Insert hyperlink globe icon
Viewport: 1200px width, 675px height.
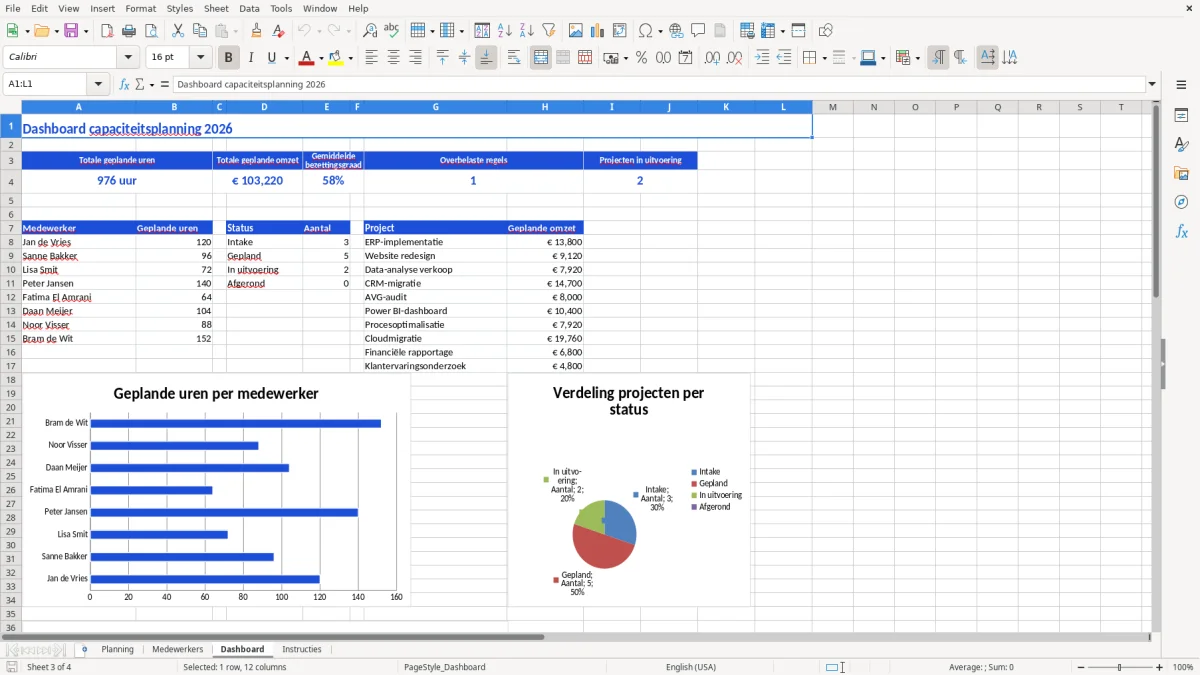tap(676, 31)
